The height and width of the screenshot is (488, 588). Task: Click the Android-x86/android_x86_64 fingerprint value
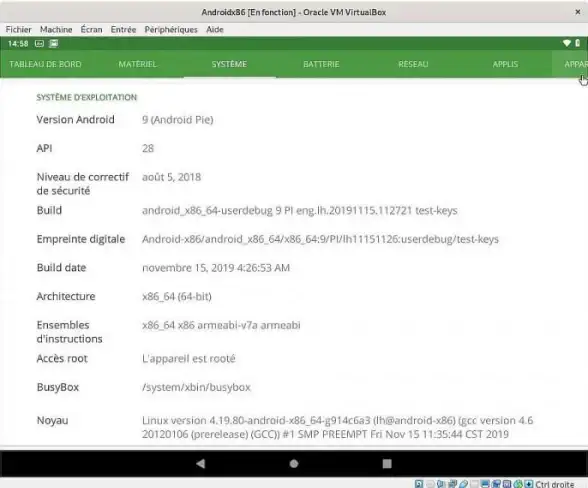320,239
